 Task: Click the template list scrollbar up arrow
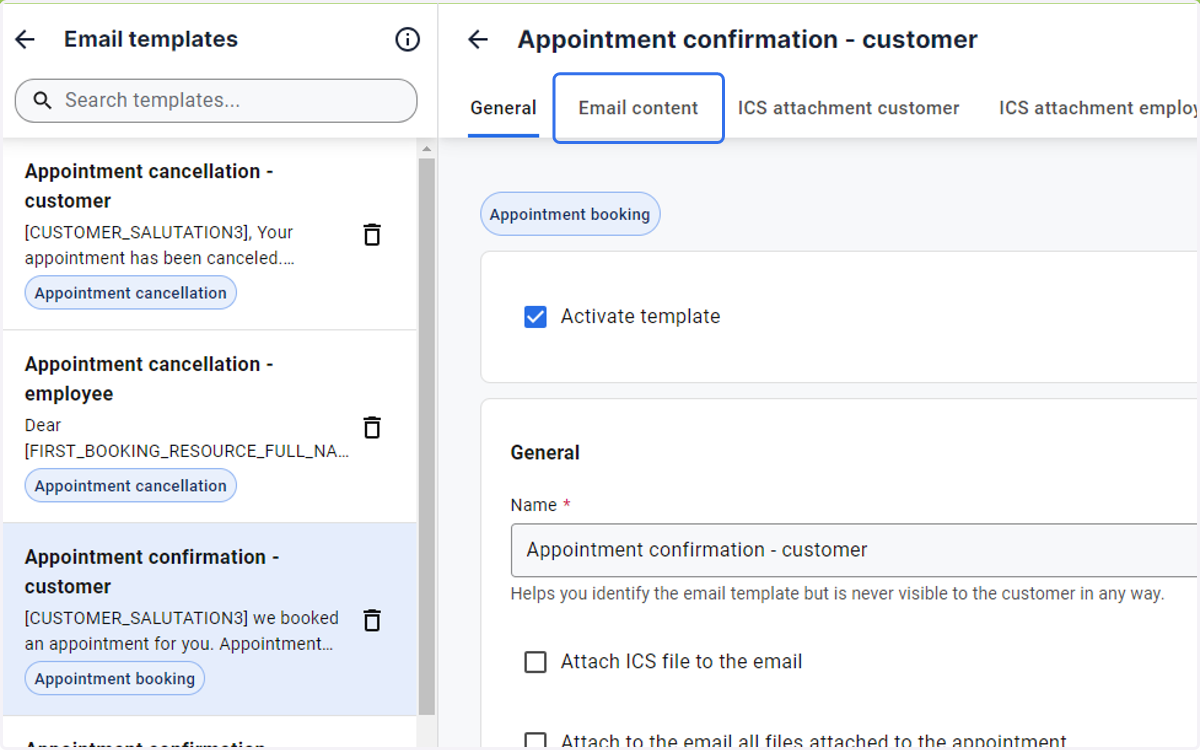click(427, 150)
